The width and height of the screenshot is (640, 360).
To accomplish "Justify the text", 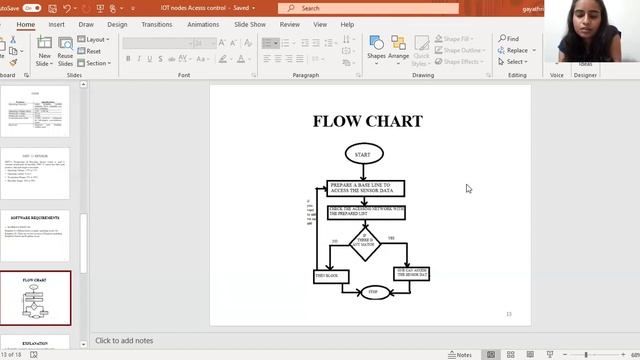I will [x=300, y=59].
